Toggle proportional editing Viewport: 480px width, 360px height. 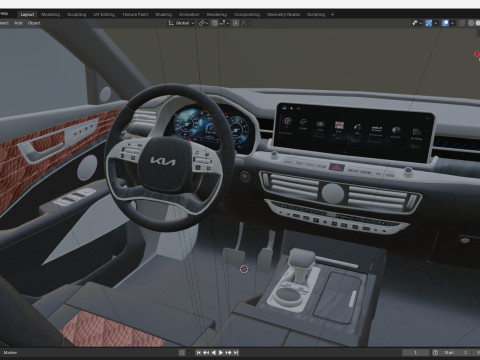click(x=236, y=23)
